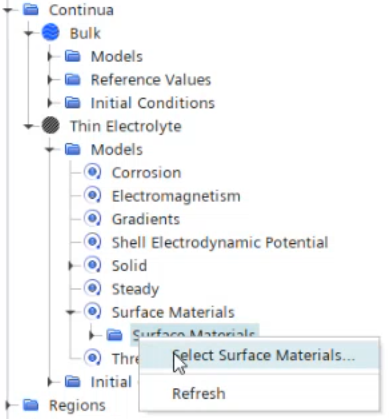Expand the Regions folder
The image size is (389, 419).
(x=8, y=405)
